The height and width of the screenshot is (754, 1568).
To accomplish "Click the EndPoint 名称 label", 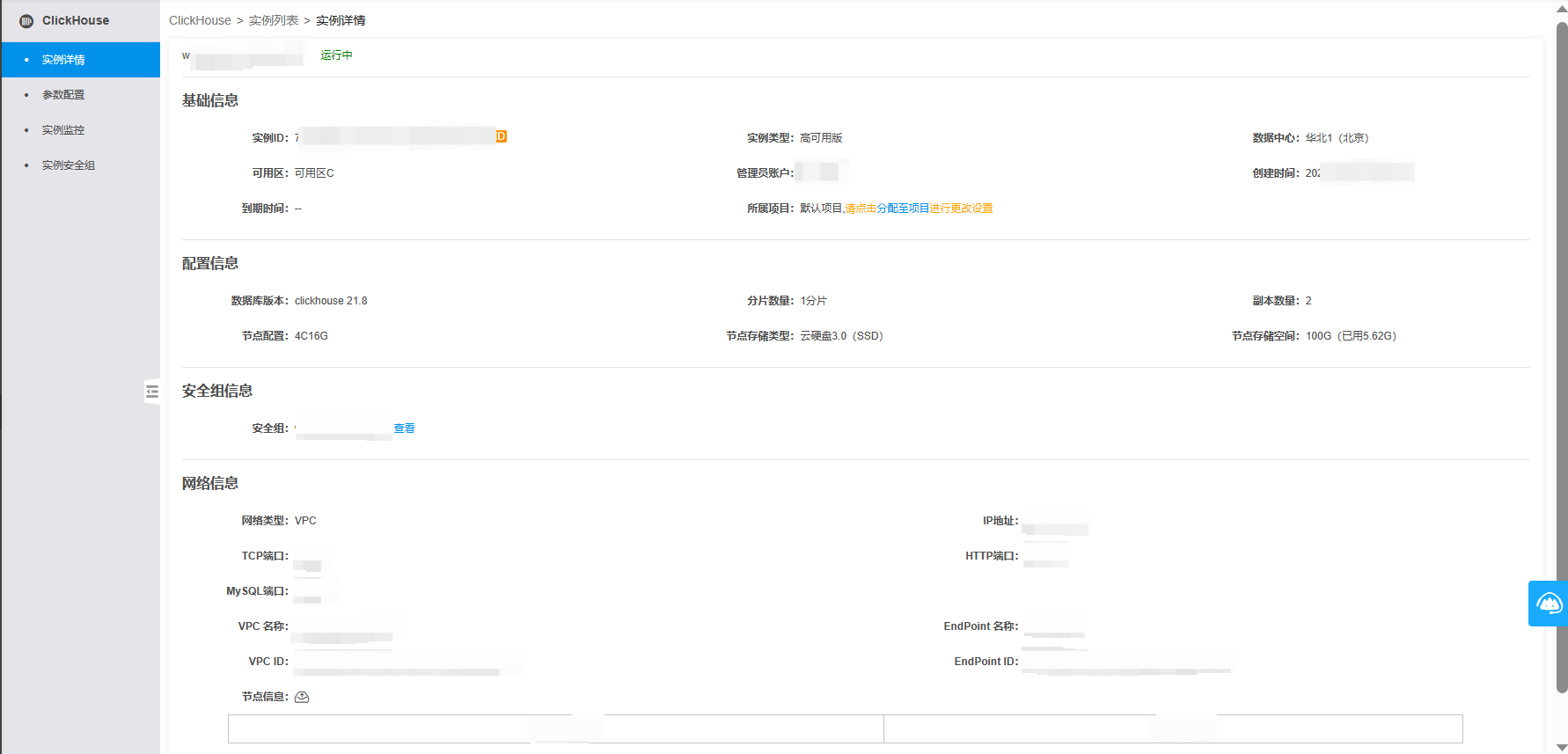I will pyautogui.click(x=981, y=626).
